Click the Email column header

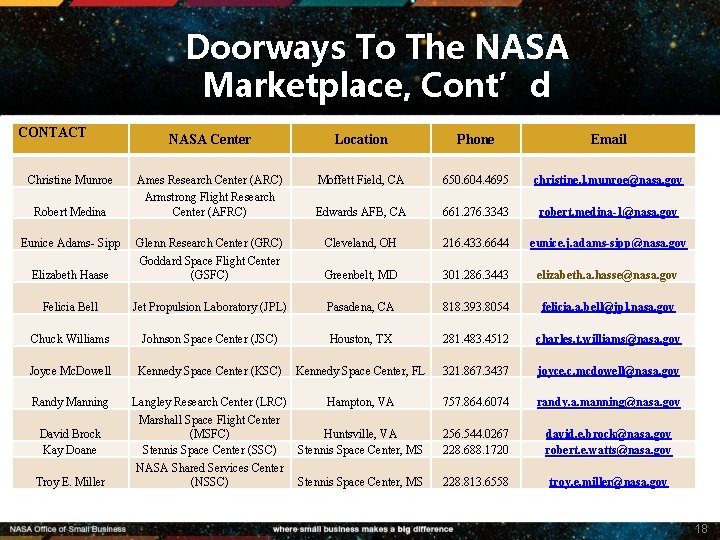click(x=608, y=139)
